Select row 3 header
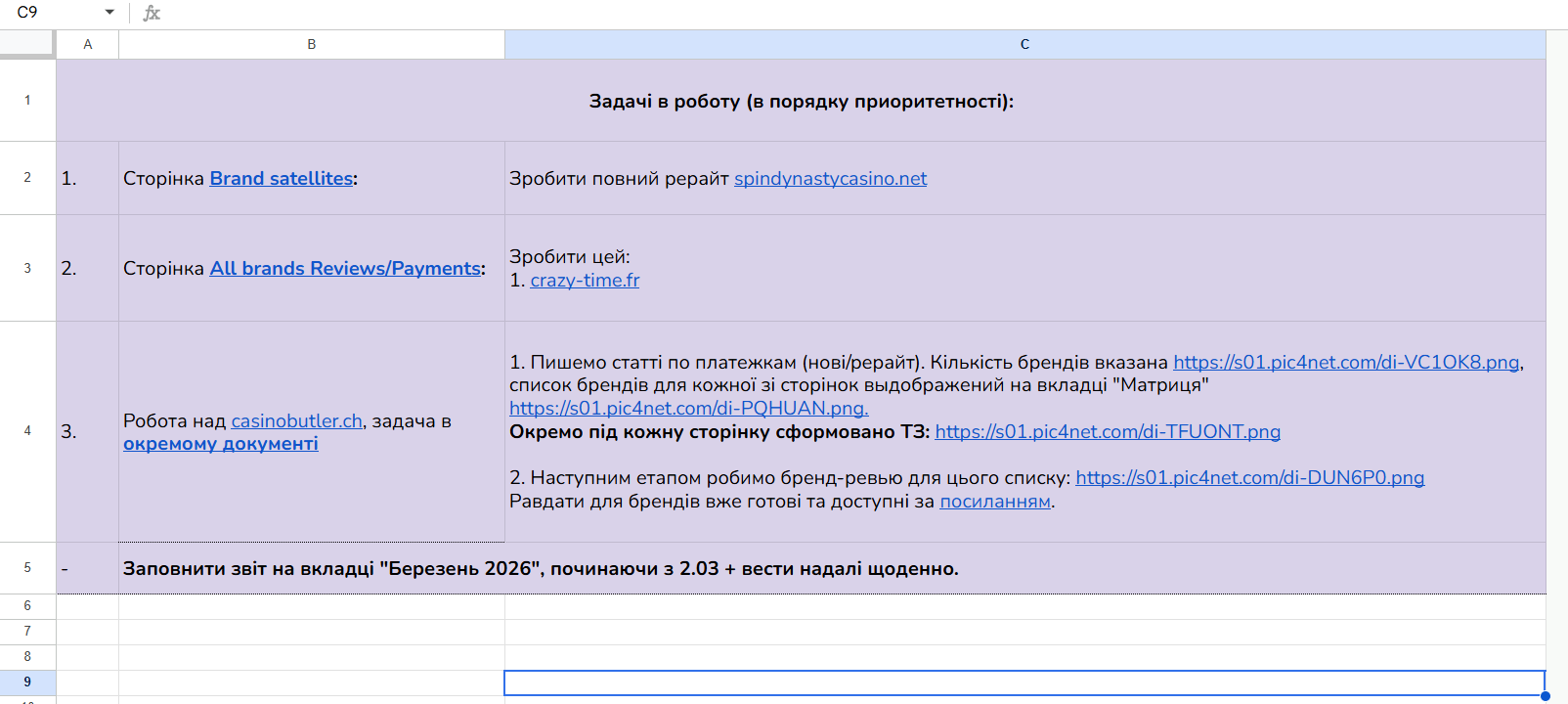Screen dimensions: 1568x704 click(x=27, y=268)
